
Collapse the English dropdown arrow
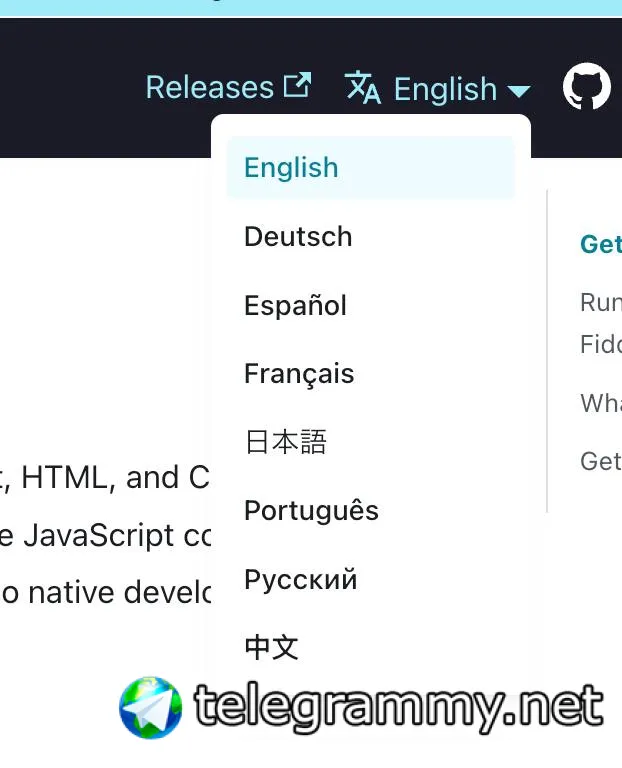[519, 91]
